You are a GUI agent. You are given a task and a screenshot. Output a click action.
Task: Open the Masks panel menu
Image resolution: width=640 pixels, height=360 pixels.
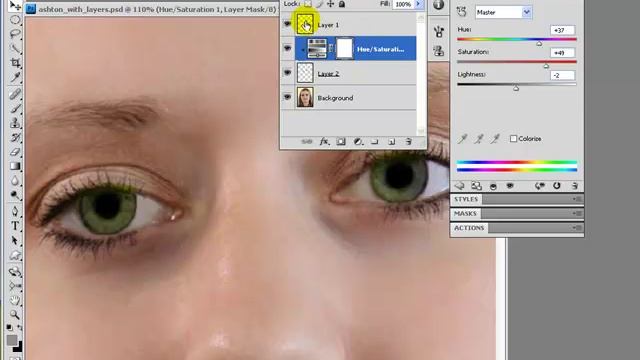(x=577, y=213)
